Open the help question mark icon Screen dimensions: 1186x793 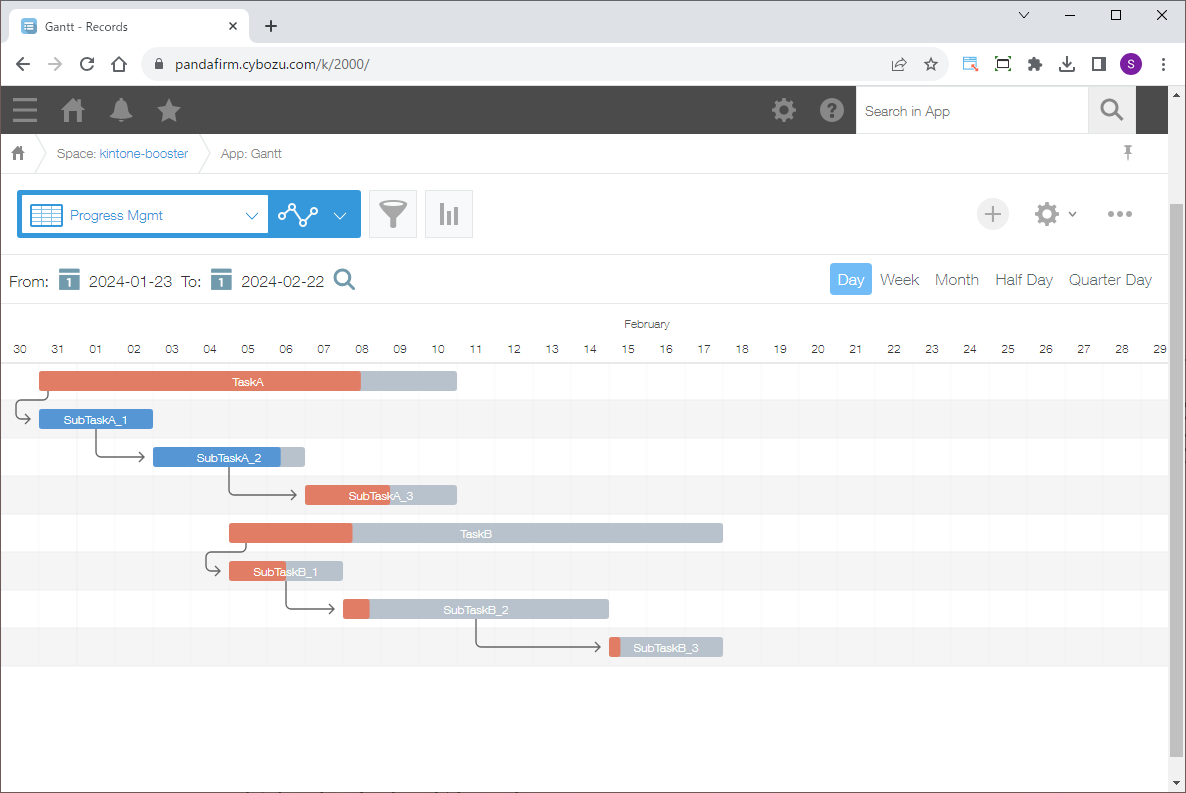[832, 110]
